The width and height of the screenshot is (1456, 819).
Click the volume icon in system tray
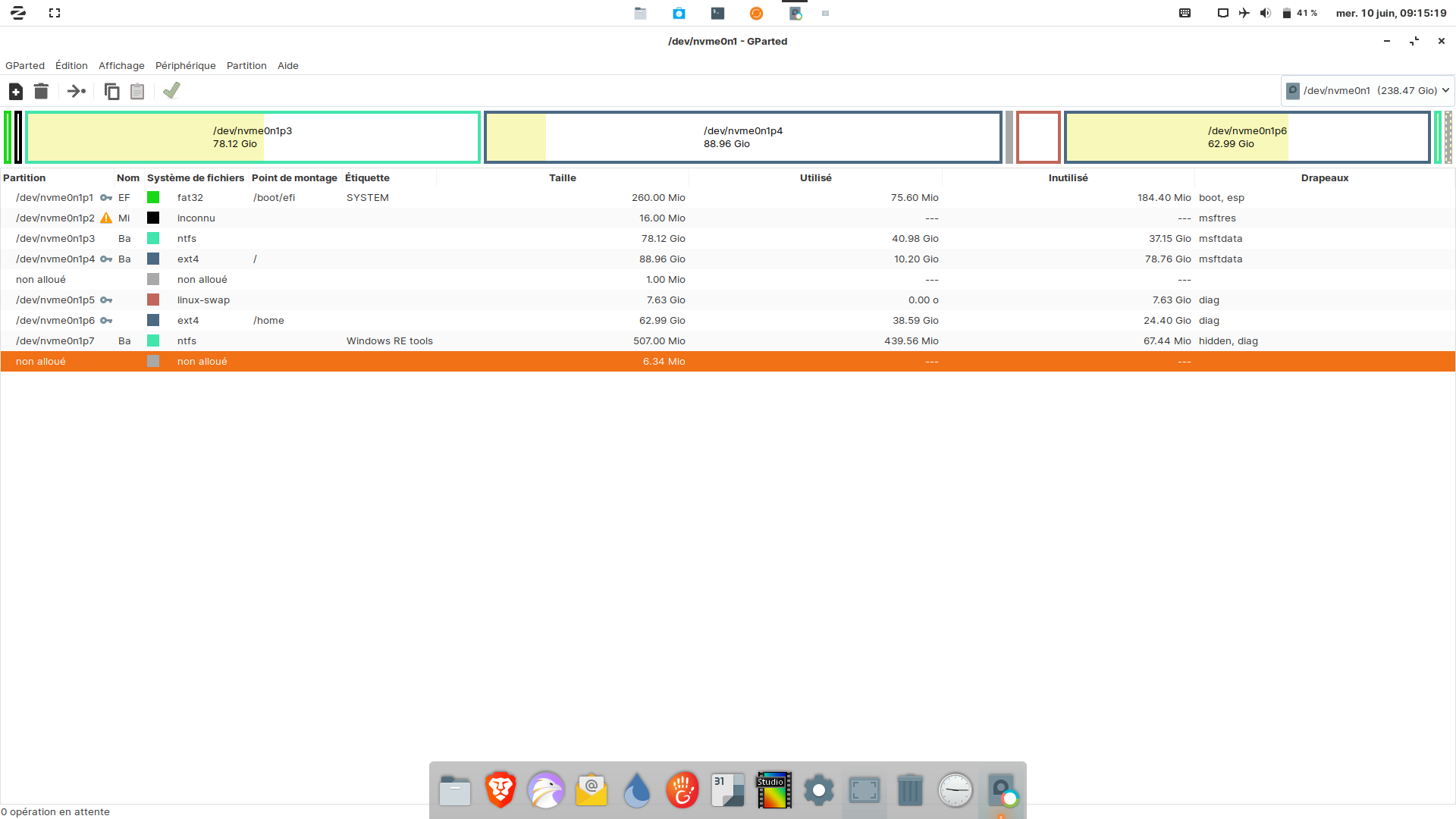[x=1265, y=13]
